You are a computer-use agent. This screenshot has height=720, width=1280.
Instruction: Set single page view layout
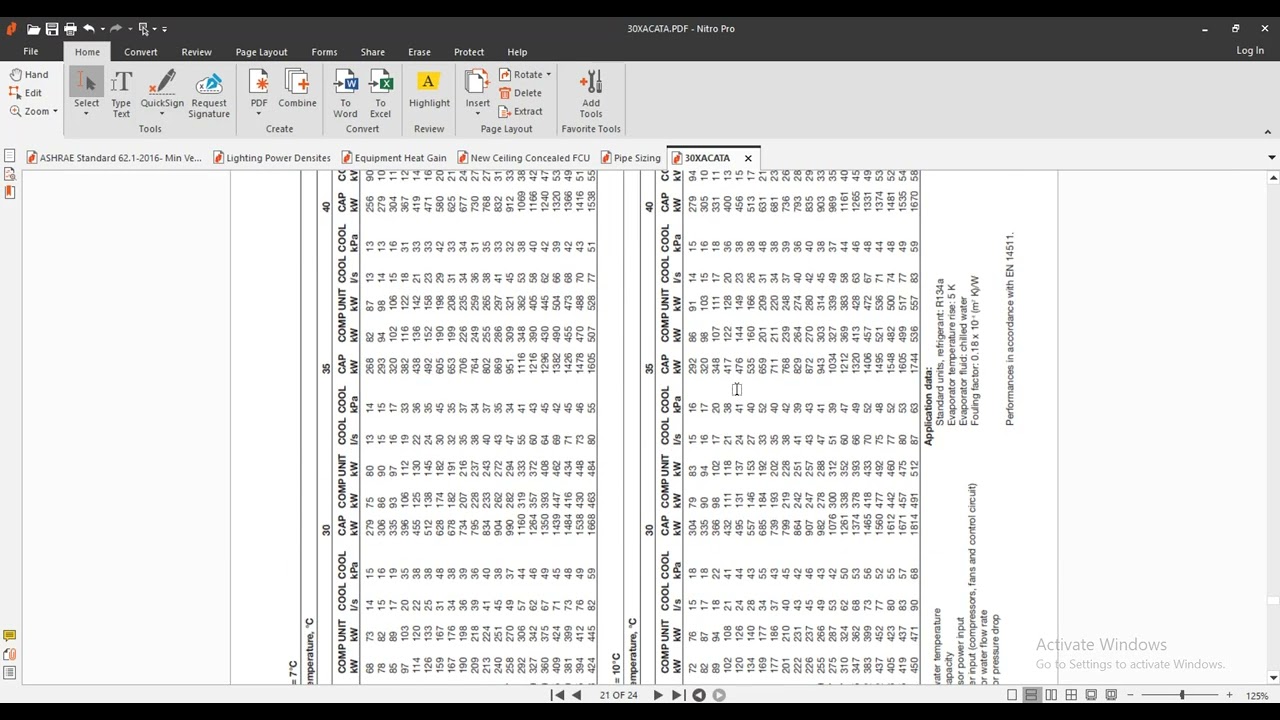tap(1012, 695)
